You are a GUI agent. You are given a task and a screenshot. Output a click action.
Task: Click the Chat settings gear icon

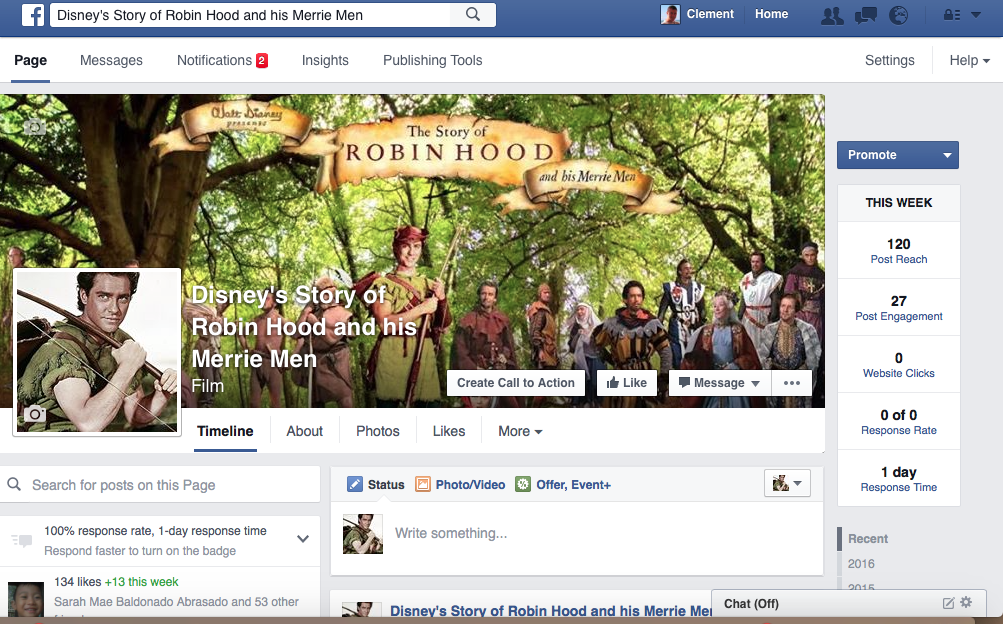tap(966, 602)
